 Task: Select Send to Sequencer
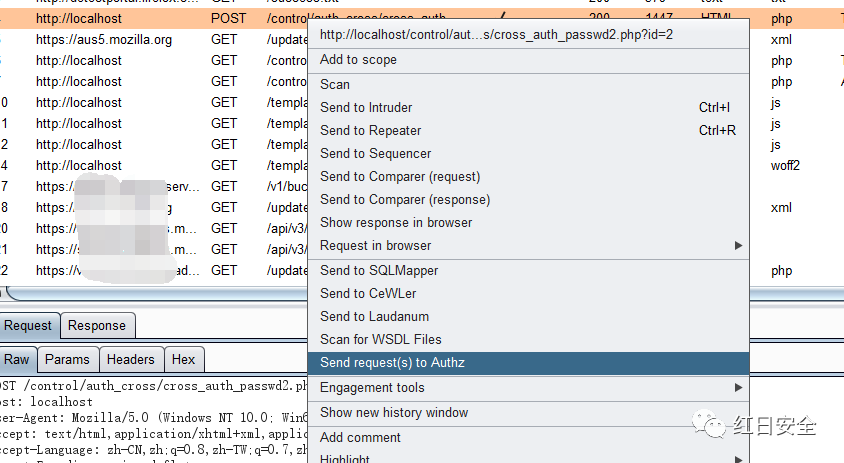(375, 153)
